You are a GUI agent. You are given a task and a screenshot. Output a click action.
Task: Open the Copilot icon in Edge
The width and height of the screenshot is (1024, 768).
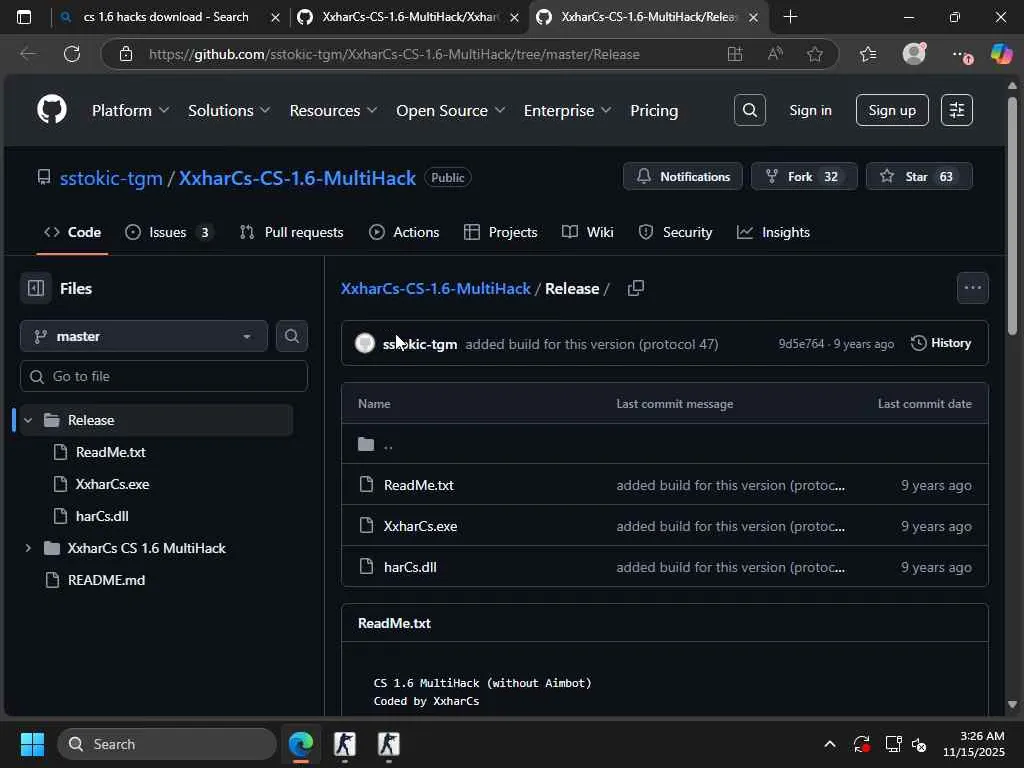click(x=1001, y=54)
